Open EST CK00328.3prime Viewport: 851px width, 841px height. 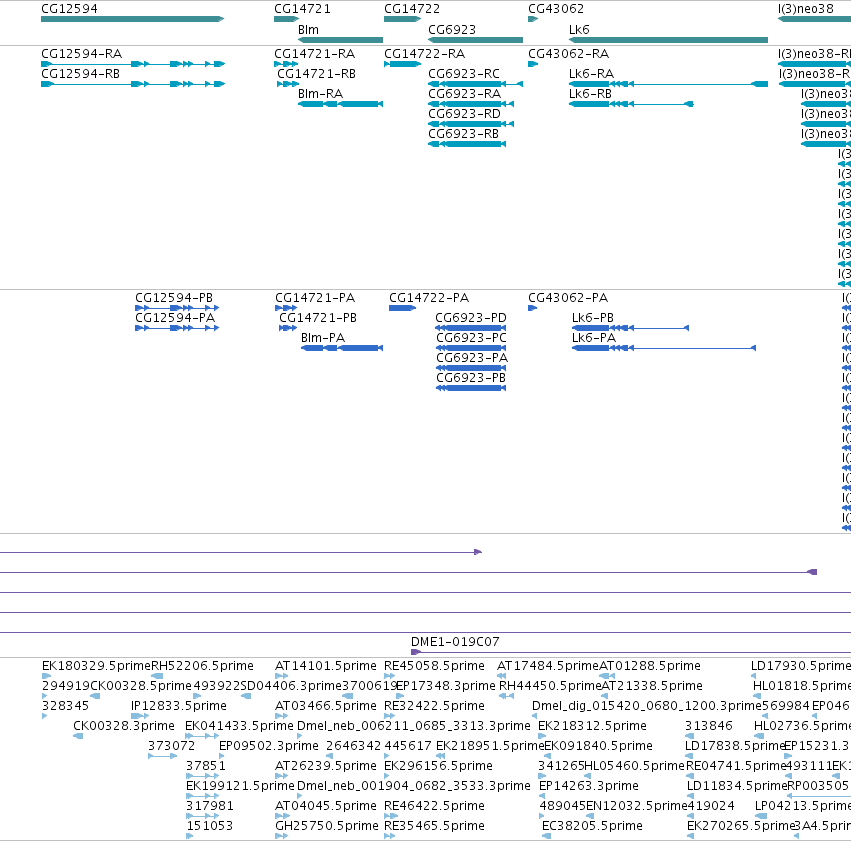tap(124, 726)
